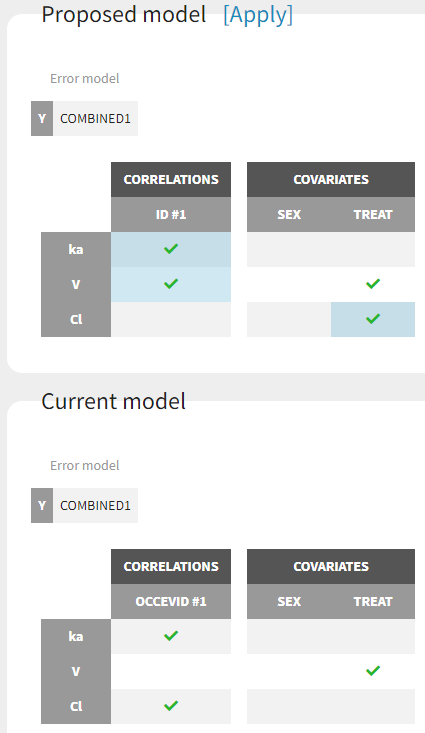Click empty Cl correlation cell in proposed model
The height and width of the screenshot is (733, 425).
point(171,319)
